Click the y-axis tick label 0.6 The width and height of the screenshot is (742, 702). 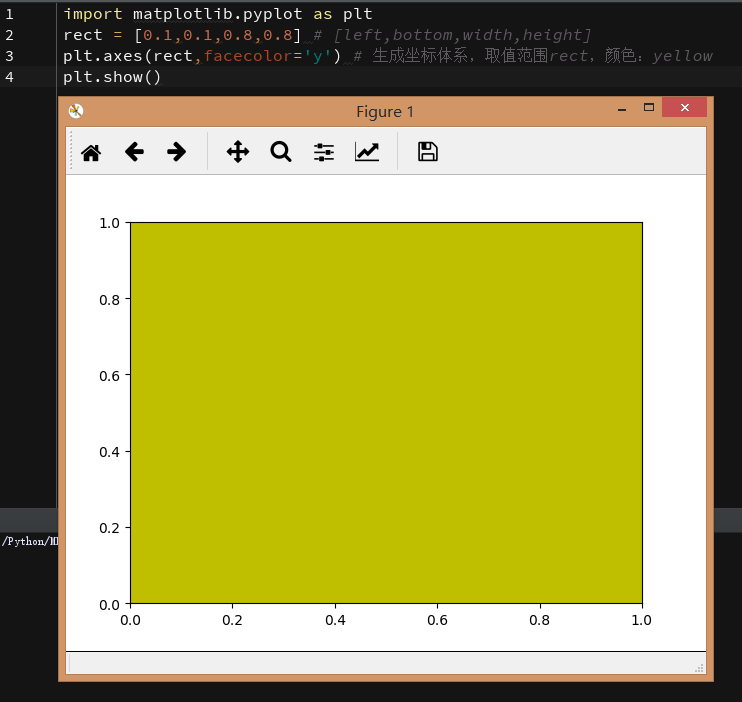(109, 376)
